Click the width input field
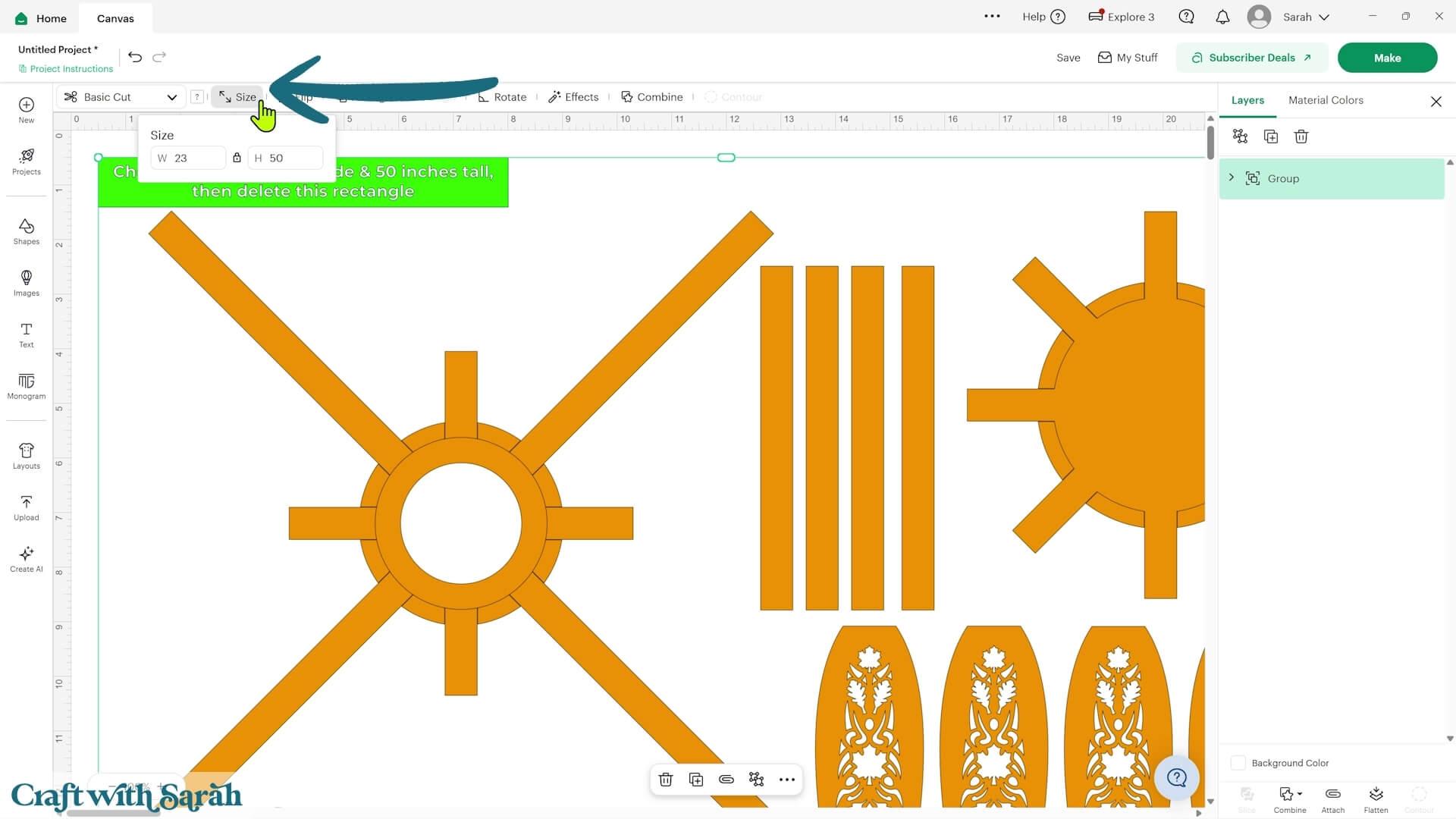This screenshot has height=819, width=1456. point(189,158)
